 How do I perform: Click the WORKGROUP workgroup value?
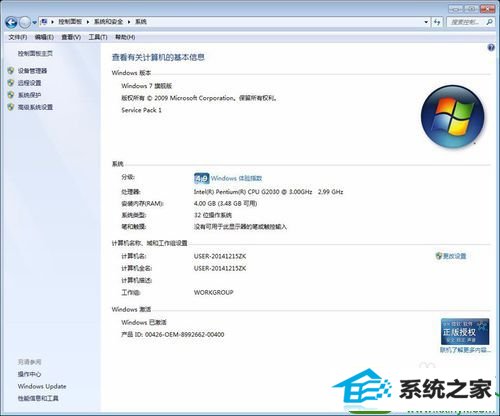click(x=214, y=292)
